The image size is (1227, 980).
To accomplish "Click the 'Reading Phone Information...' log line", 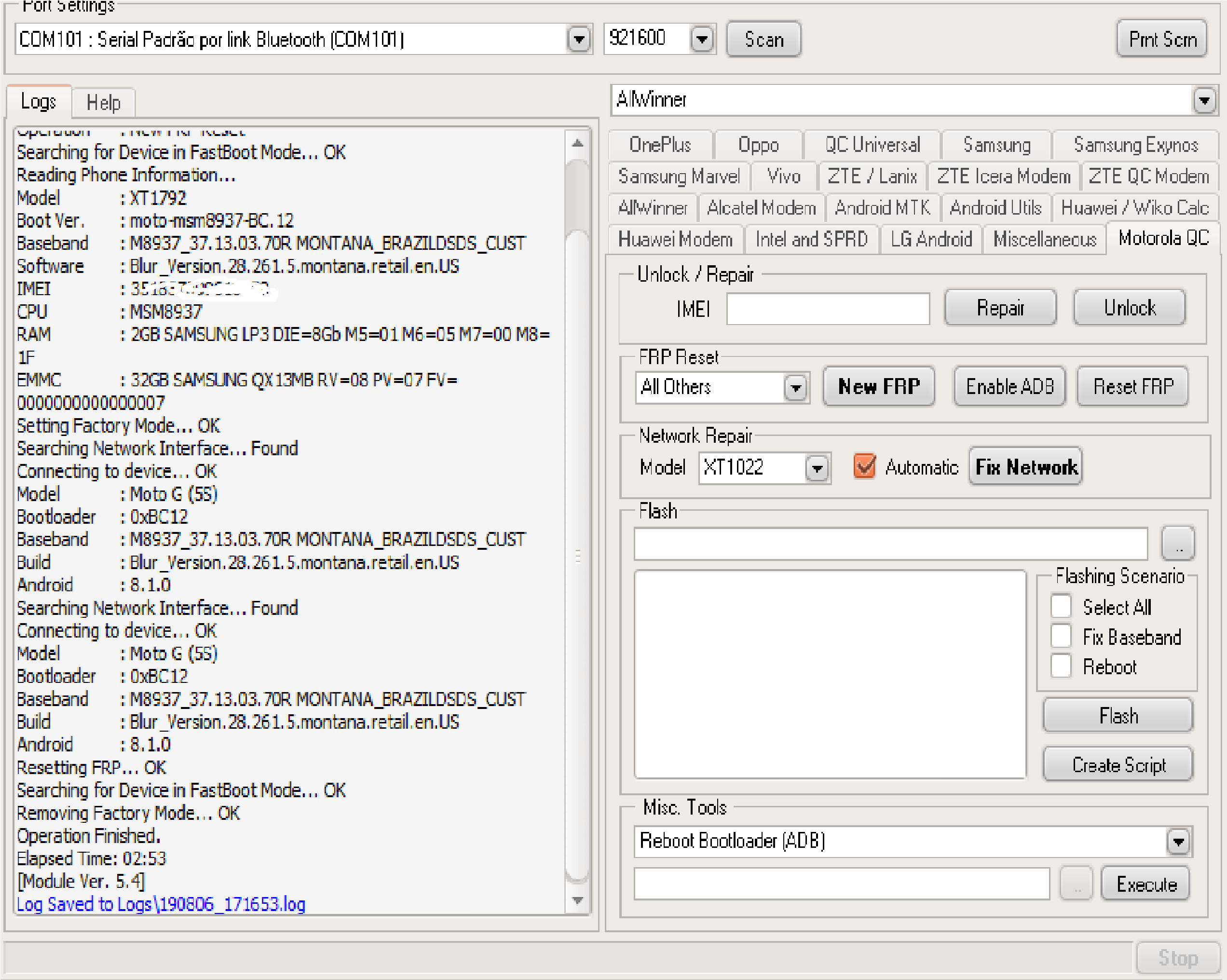I will (x=126, y=175).
